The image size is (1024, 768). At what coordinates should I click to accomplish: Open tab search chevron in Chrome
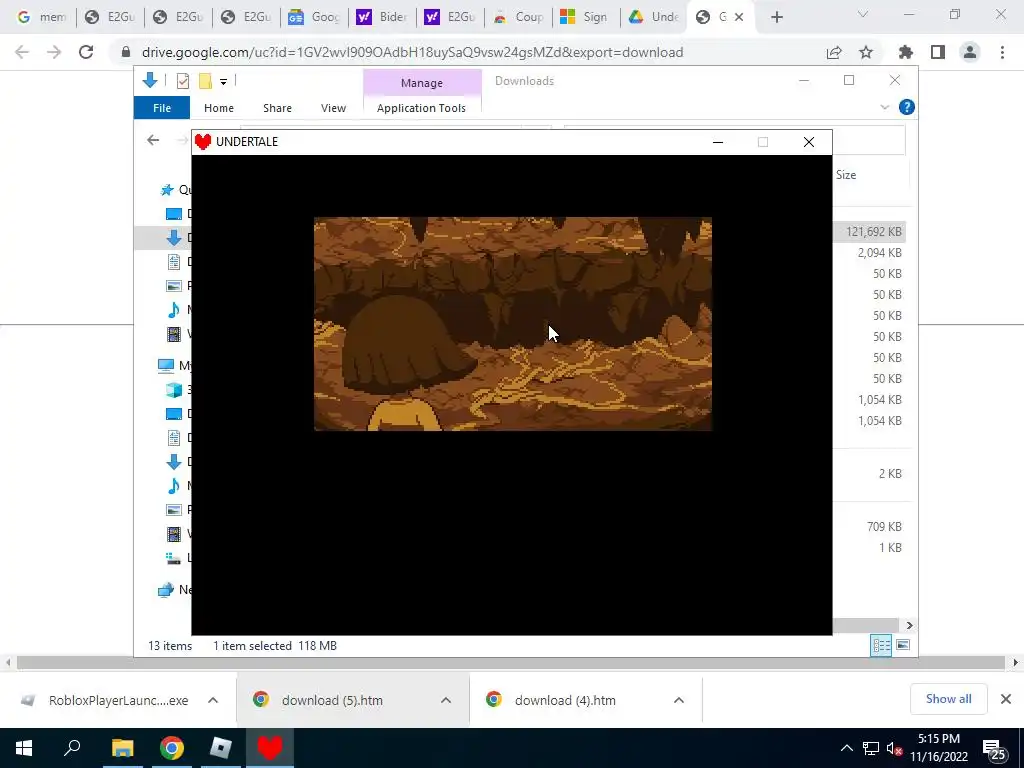pyautogui.click(x=863, y=14)
